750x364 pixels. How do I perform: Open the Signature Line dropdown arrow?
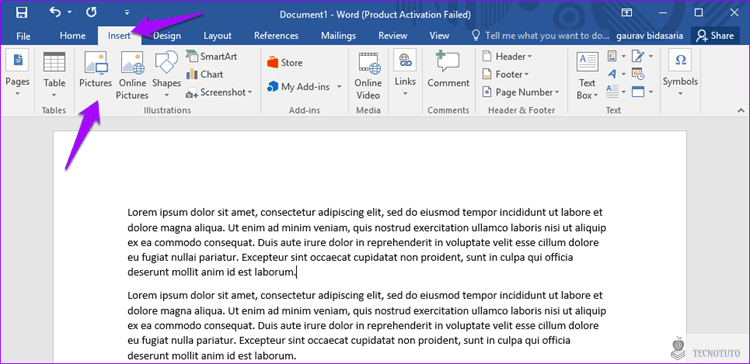point(651,57)
